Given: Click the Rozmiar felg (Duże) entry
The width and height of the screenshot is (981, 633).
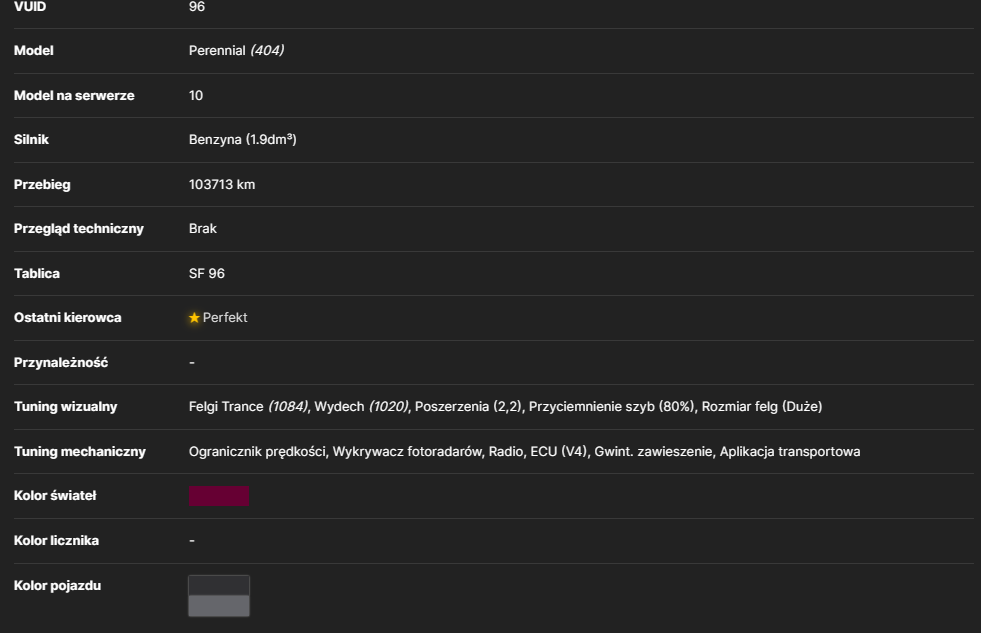Looking at the screenshot, I should pyautogui.click(x=761, y=407).
